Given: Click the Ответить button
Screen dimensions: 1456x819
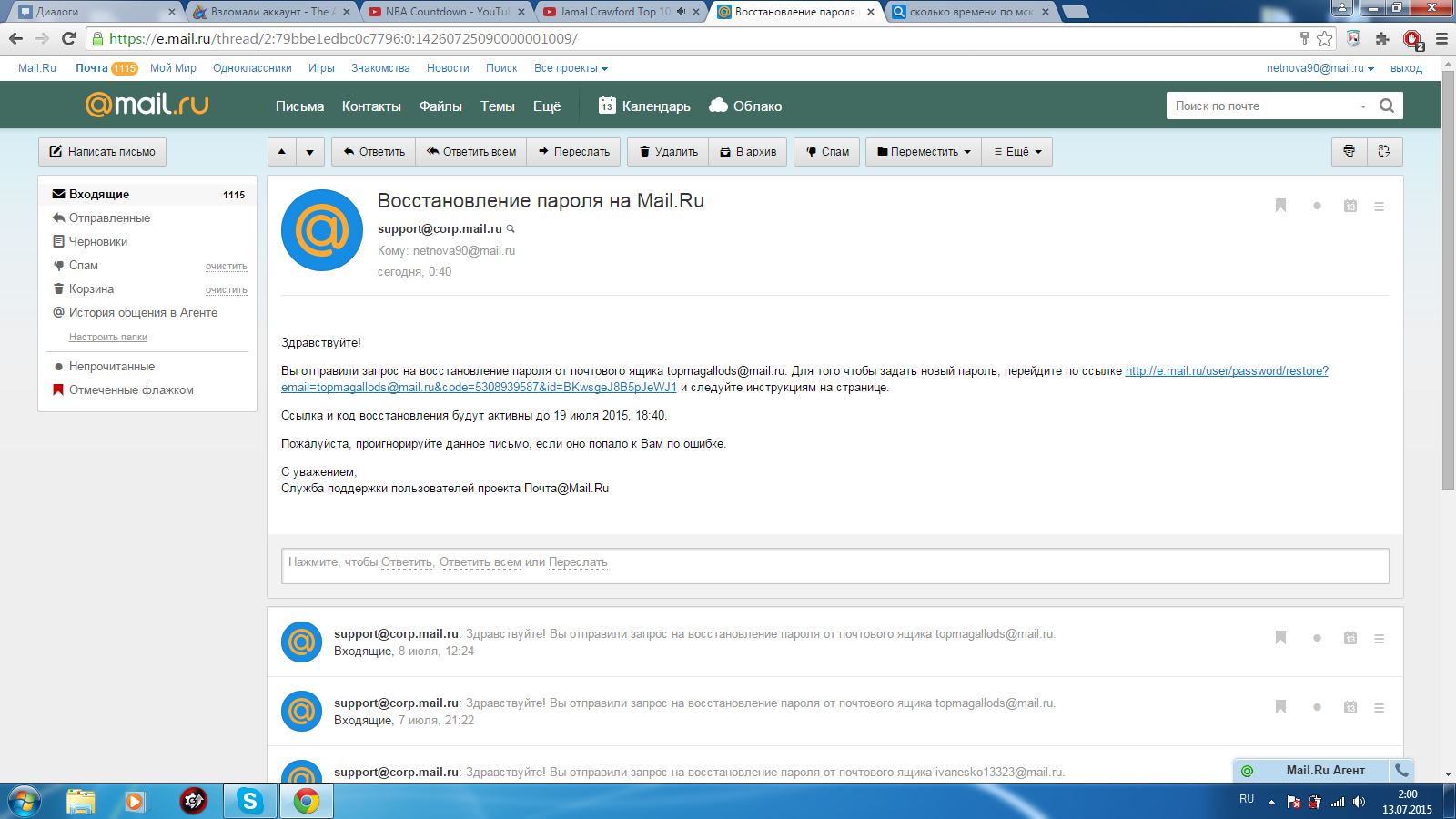Looking at the screenshot, I should click(374, 152).
